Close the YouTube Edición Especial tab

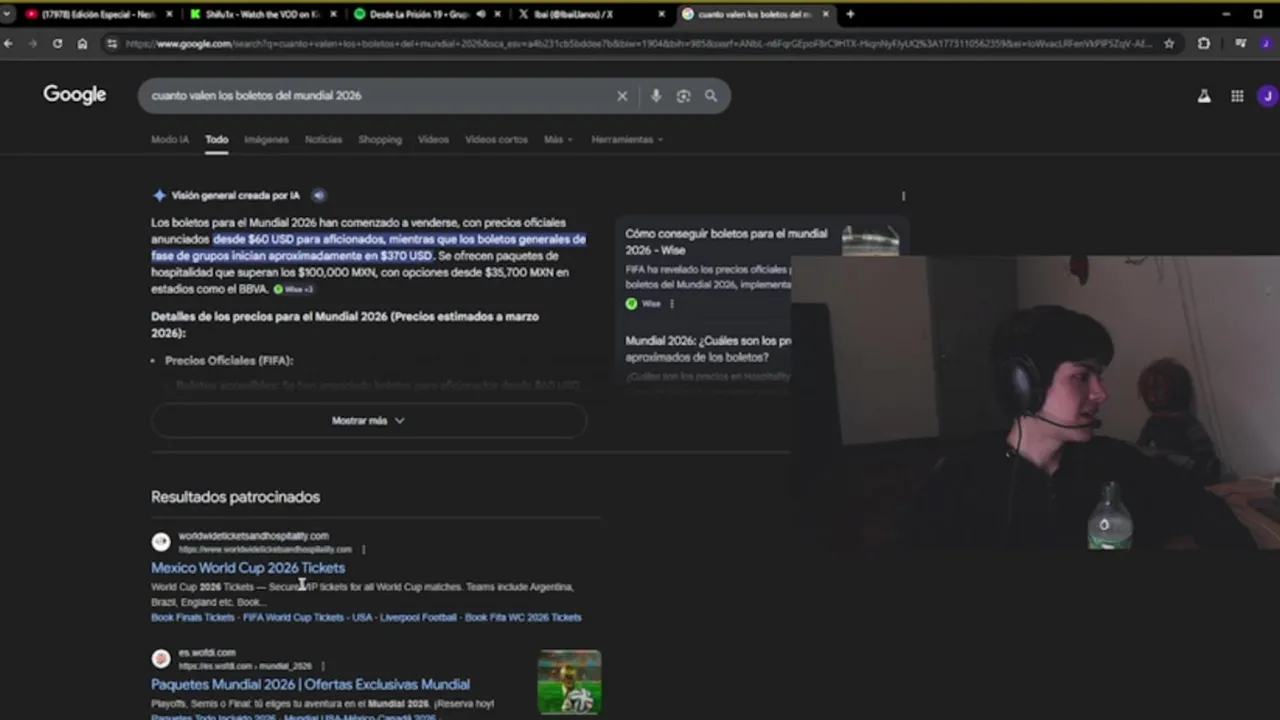coord(169,14)
